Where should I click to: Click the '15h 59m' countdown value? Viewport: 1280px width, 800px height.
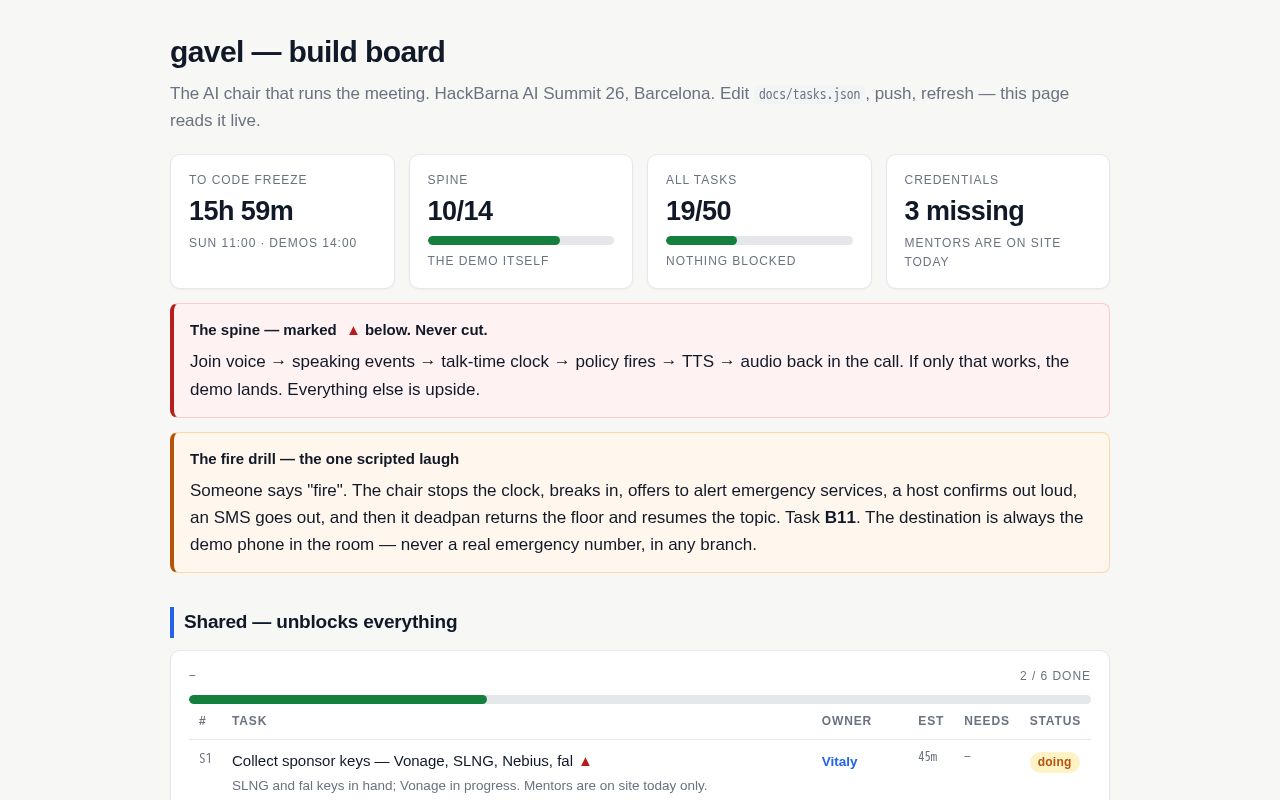pyautogui.click(x=241, y=211)
